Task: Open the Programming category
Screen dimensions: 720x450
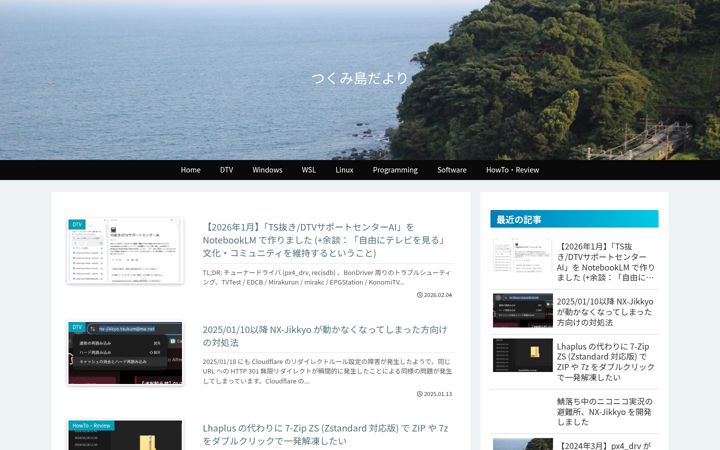Action: (x=395, y=170)
